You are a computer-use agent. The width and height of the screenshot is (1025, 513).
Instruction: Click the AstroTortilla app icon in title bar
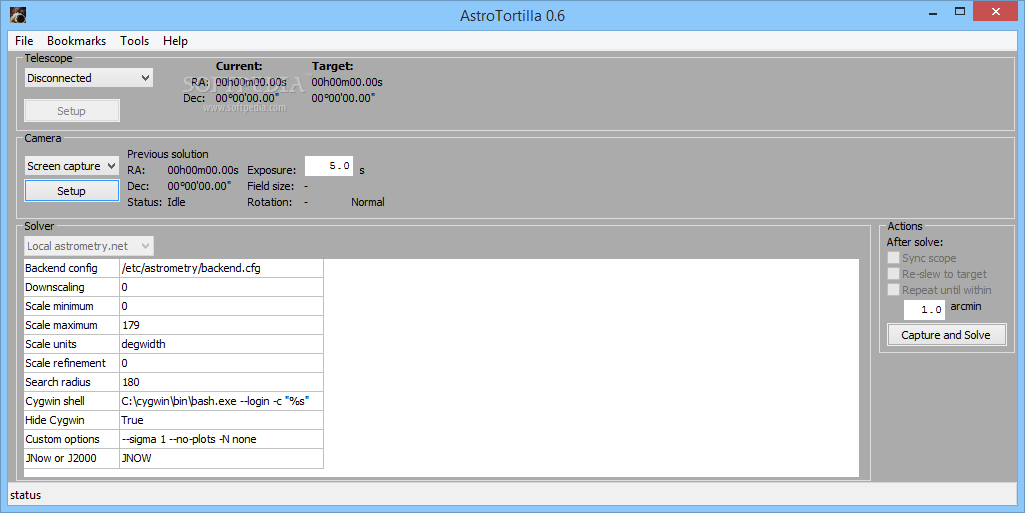pos(18,14)
